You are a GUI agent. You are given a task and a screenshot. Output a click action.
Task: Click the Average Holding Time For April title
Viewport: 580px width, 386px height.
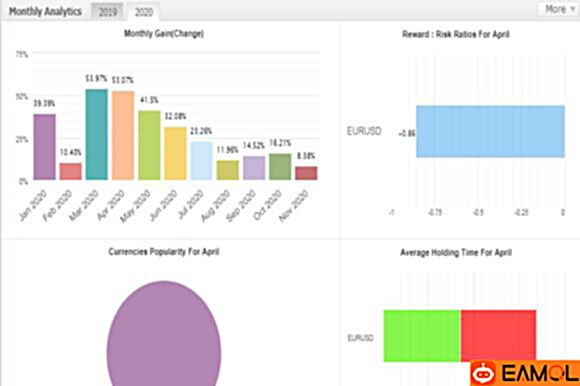[x=456, y=253]
